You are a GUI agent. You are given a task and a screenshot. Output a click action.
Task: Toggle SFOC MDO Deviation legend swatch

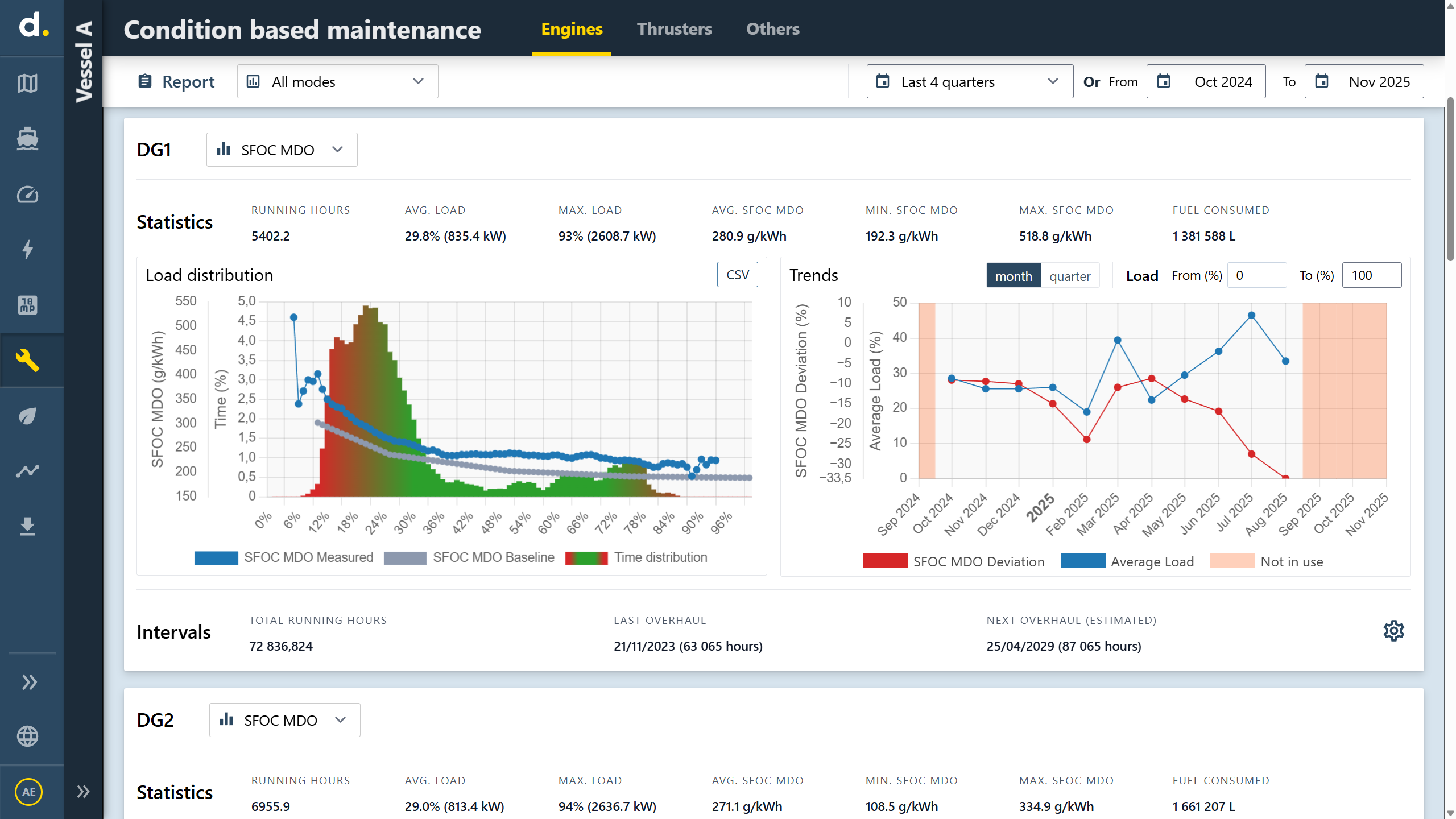(886, 561)
